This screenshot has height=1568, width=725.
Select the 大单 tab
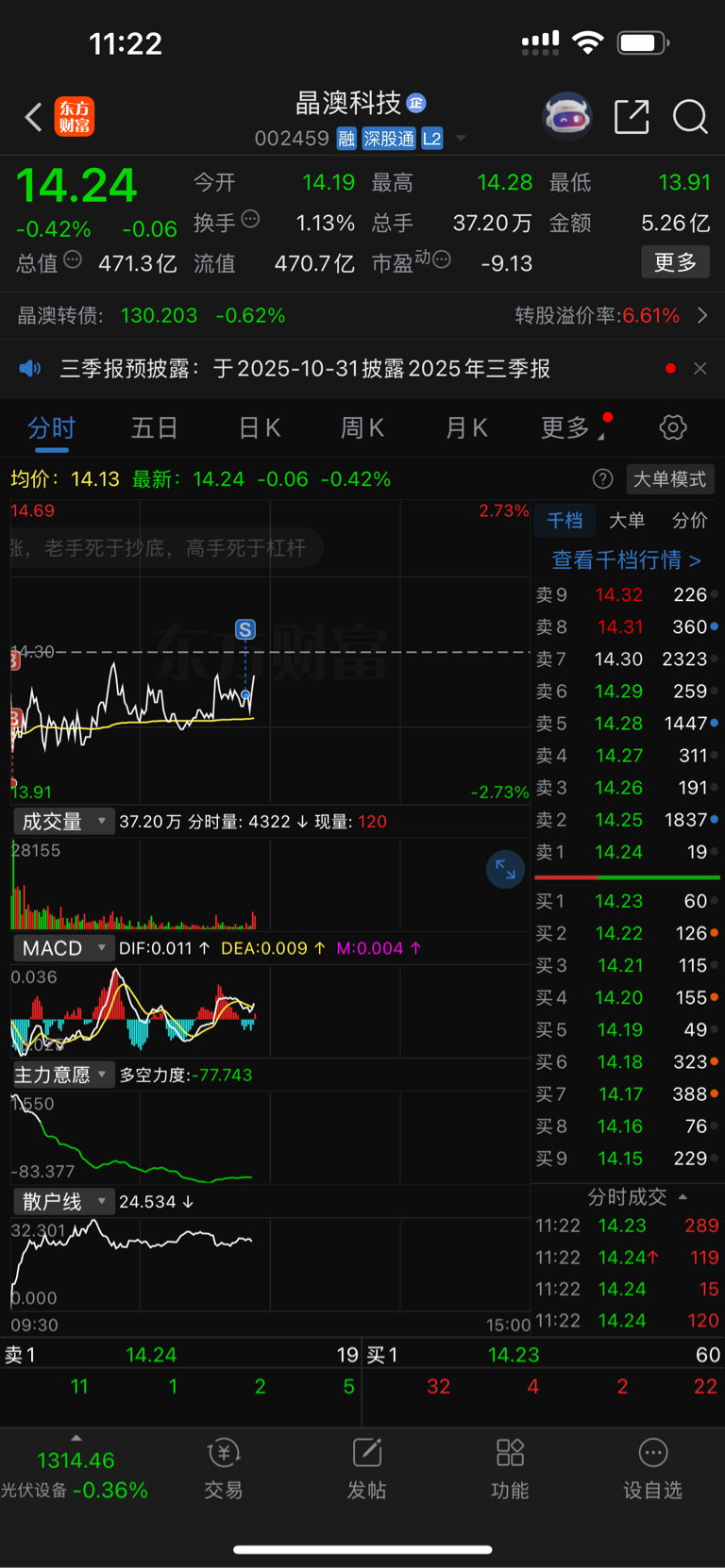pos(627,521)
